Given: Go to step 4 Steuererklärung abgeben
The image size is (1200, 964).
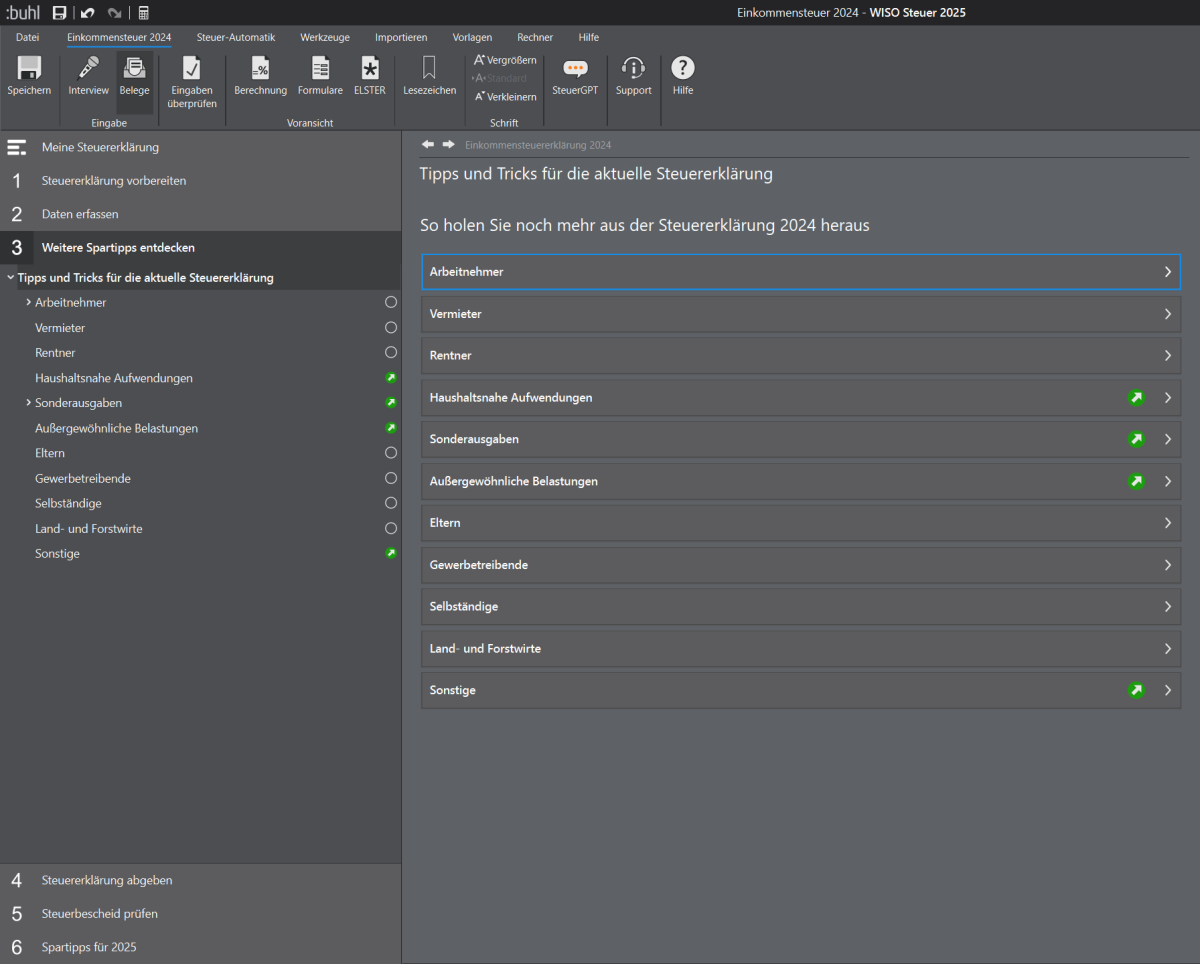Looking at the screenshot, I should (x=200, y=880).
